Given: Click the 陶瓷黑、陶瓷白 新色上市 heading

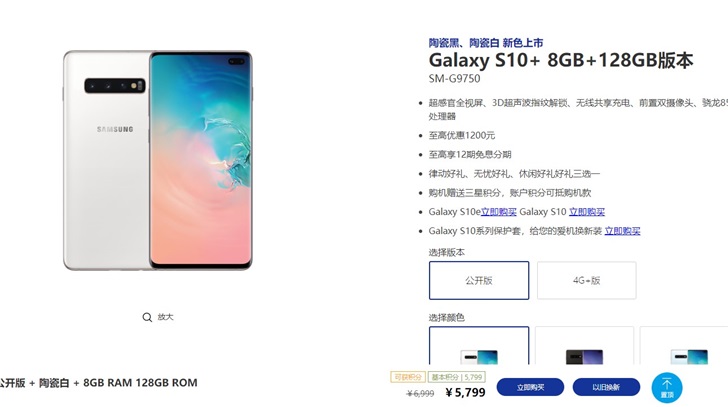Looking at the screenshot, I should tap(486, 43).
